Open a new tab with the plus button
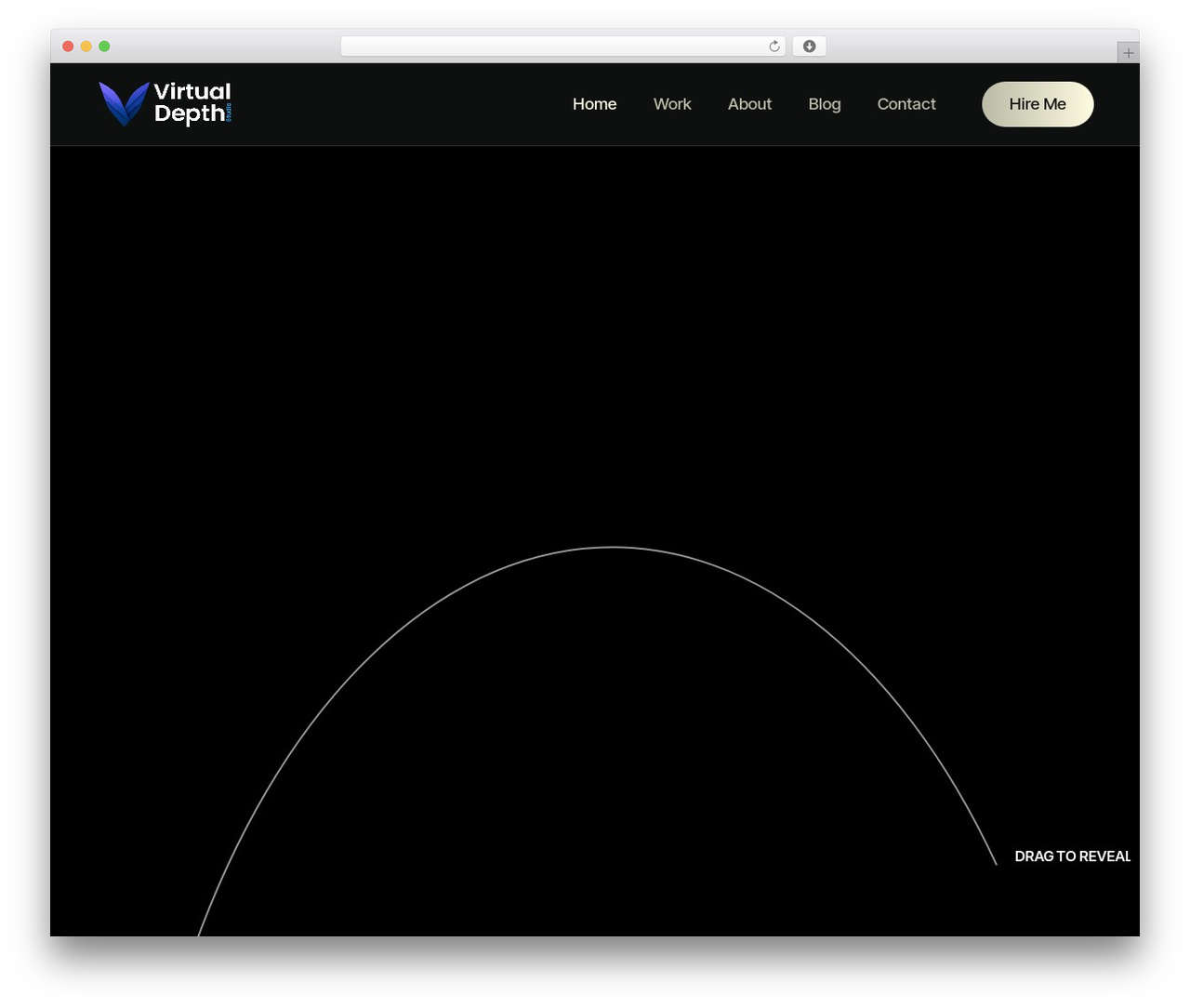Viewport: 1190px width, 1008px height. tap(1128, 53)
